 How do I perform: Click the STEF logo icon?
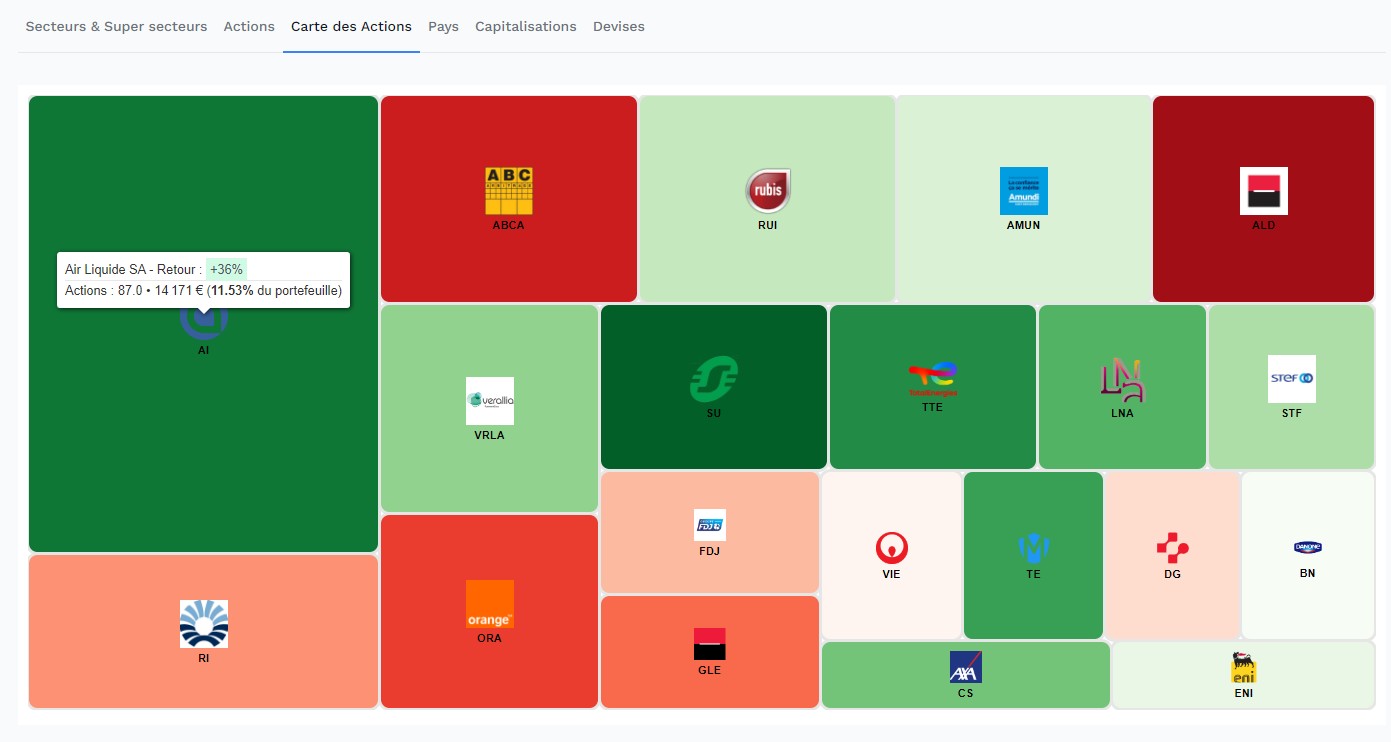[x=1292, y=379]
